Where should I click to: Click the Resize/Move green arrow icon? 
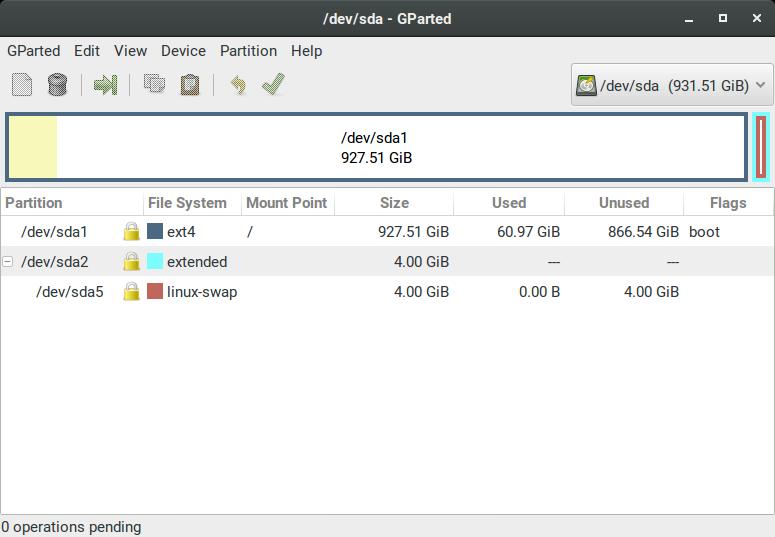click(x=105, y=85)
